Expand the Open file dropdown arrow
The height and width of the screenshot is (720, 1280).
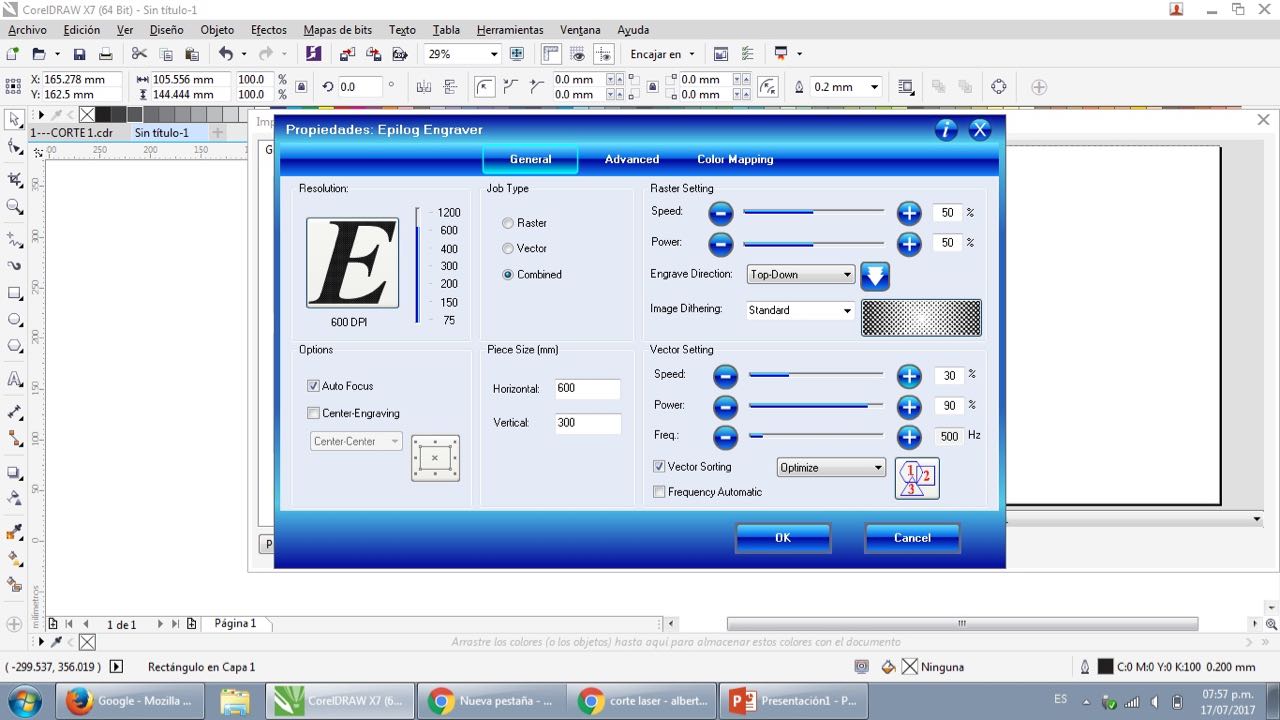[x=57, y=54]
